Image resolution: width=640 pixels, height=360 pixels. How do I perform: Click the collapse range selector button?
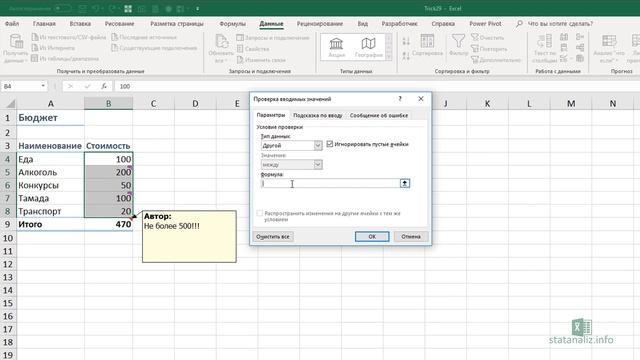[x=405, y=183]
